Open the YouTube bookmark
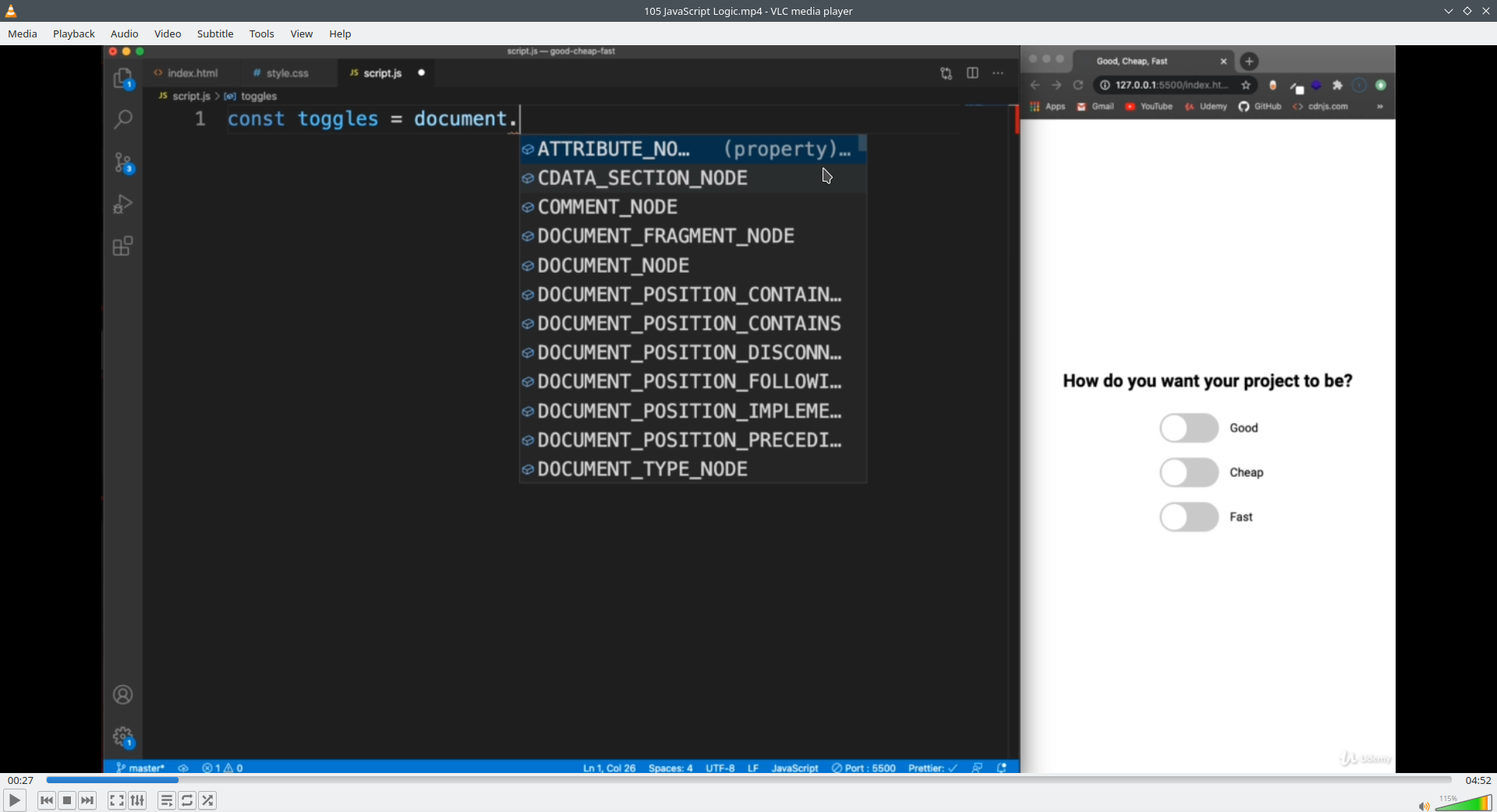Image resolution: width=1497 pixels, height=812 pixels. click(x=1149, y=107)
